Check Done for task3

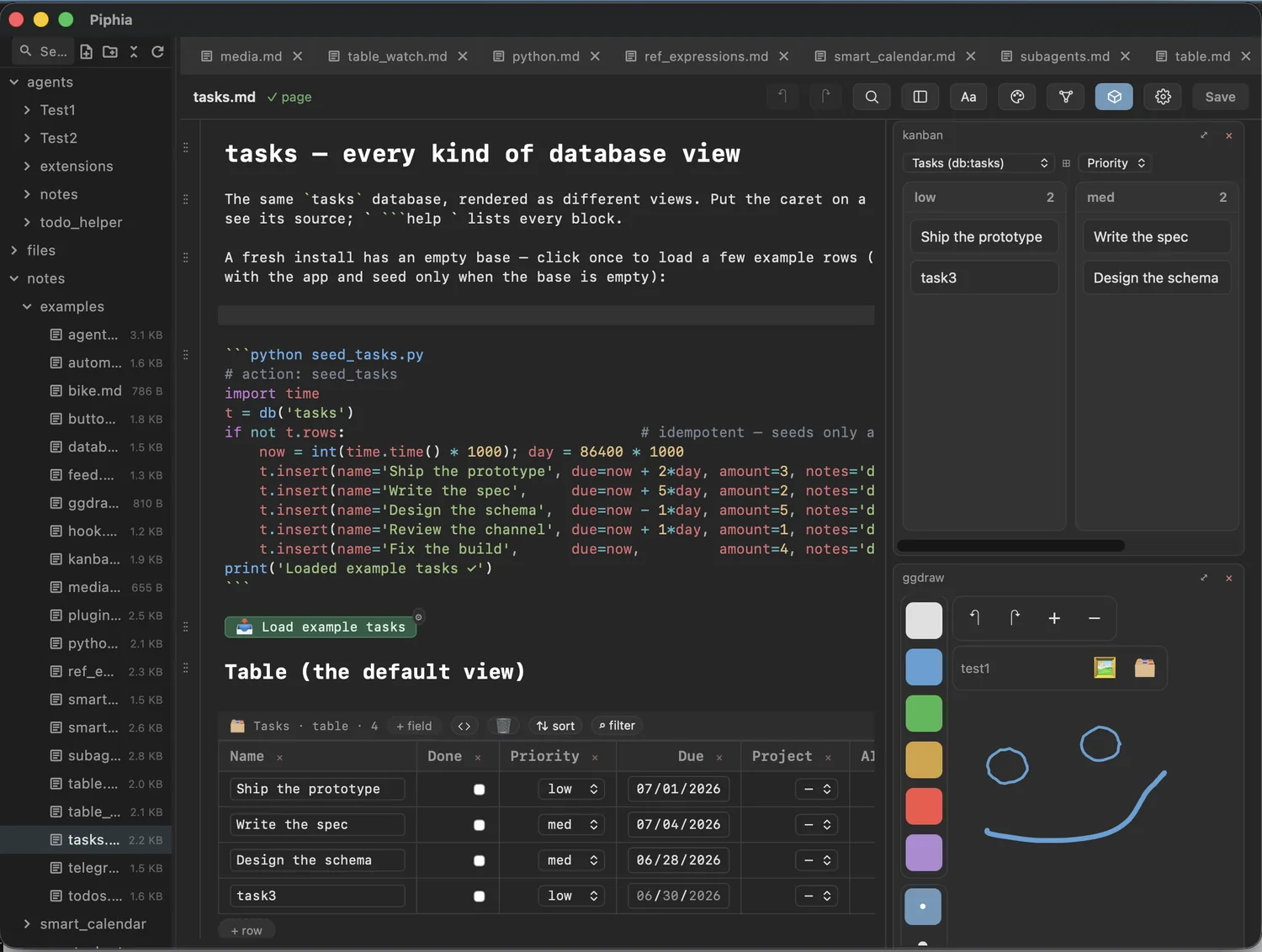[479, 896]
